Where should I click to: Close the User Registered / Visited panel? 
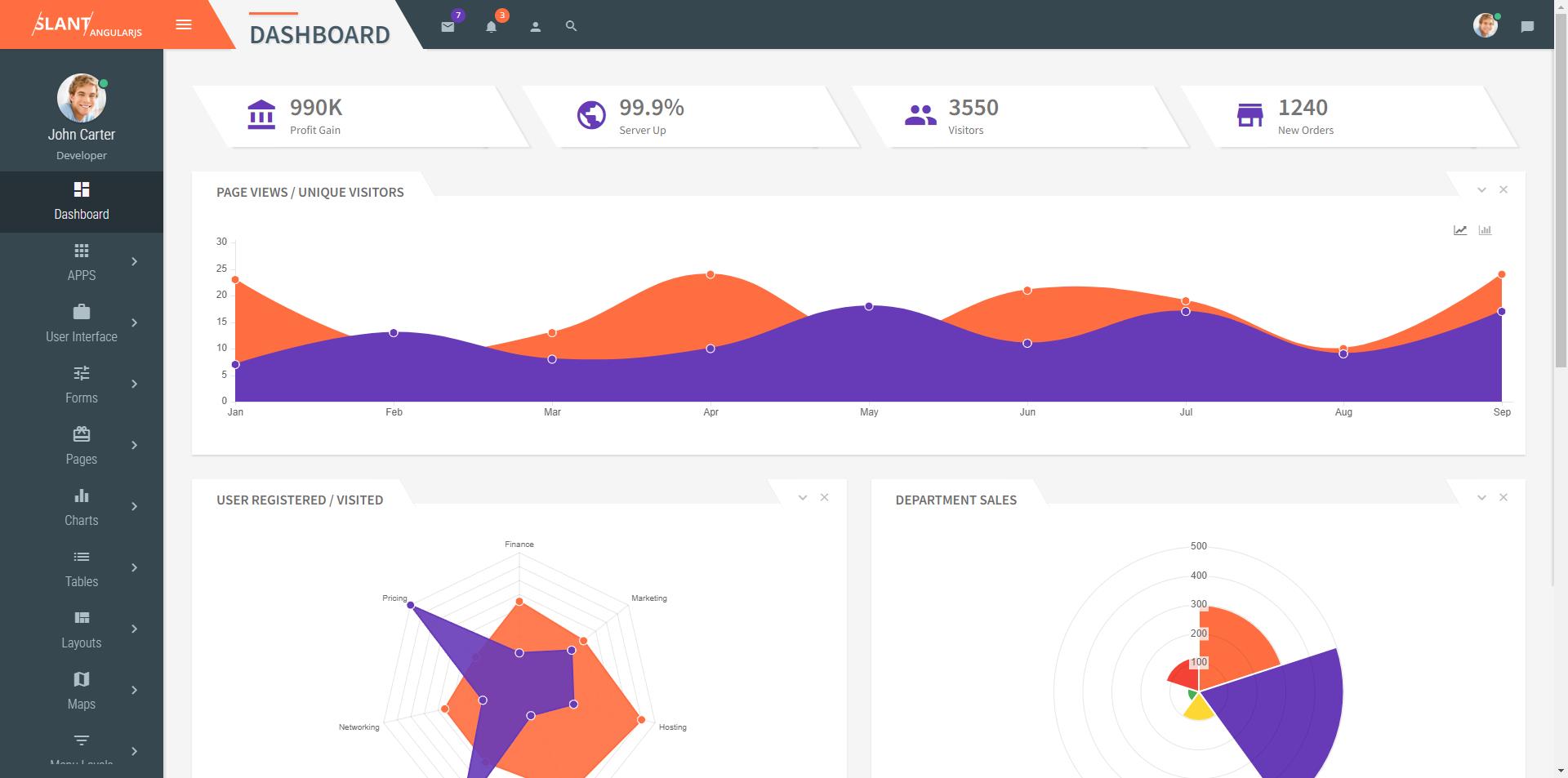(825, 497)
